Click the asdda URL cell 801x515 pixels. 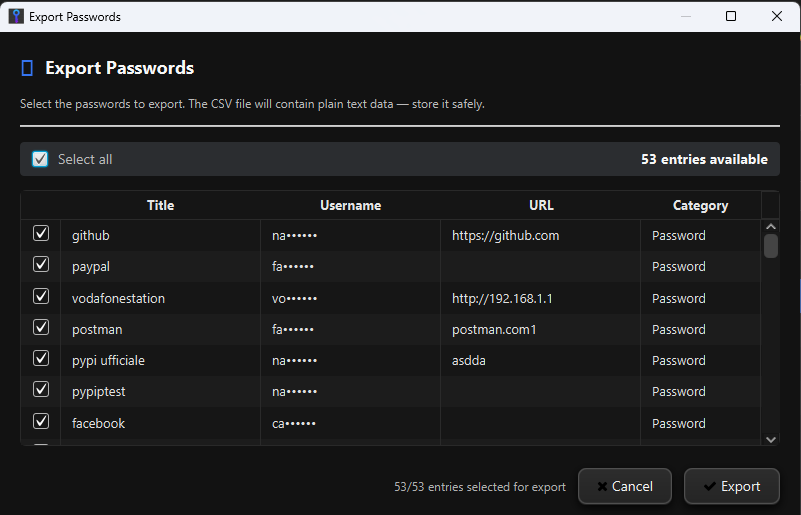540,361
